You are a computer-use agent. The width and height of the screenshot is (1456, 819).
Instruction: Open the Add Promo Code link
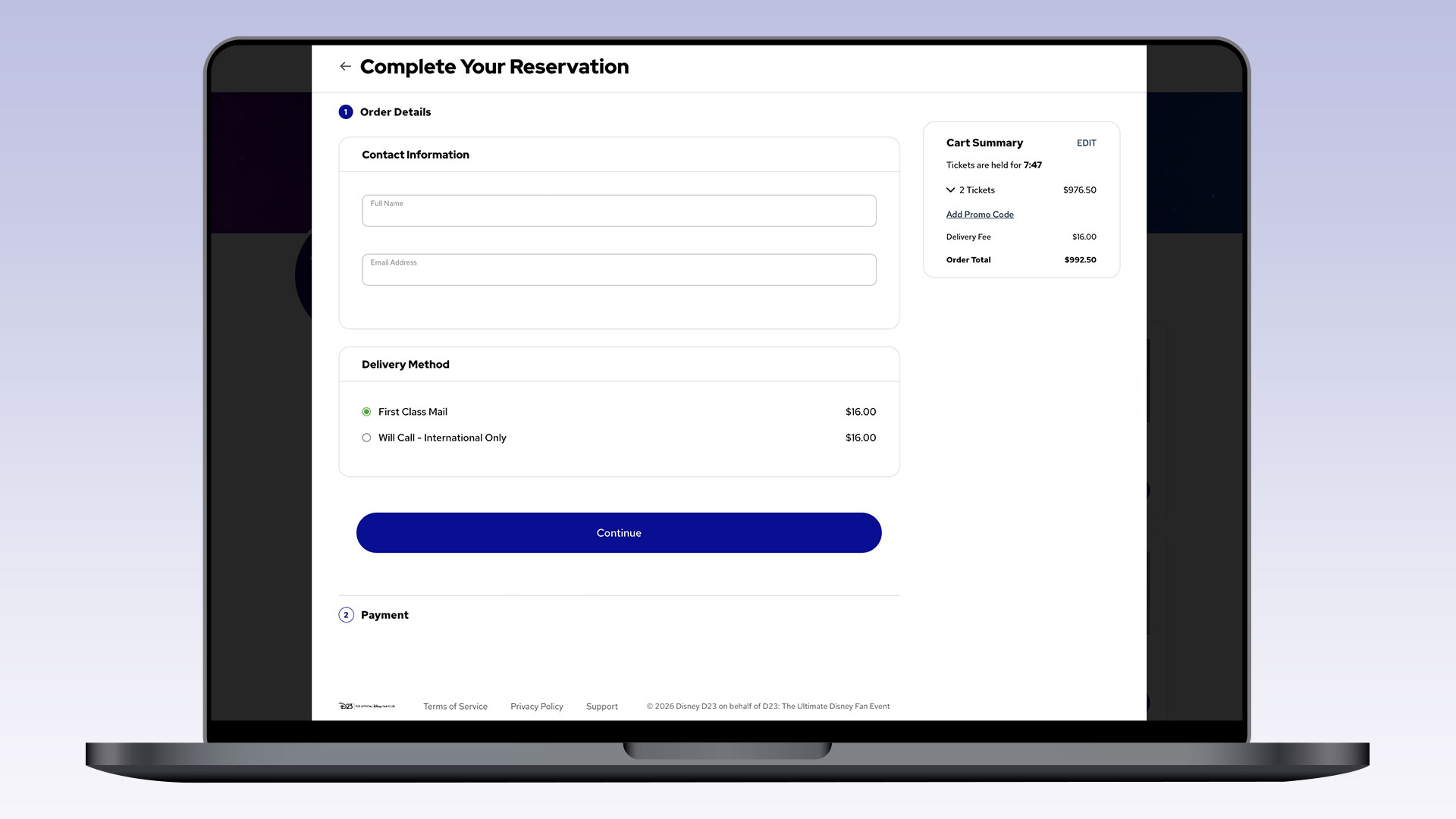pyautogui.click(x=979, y=215)
